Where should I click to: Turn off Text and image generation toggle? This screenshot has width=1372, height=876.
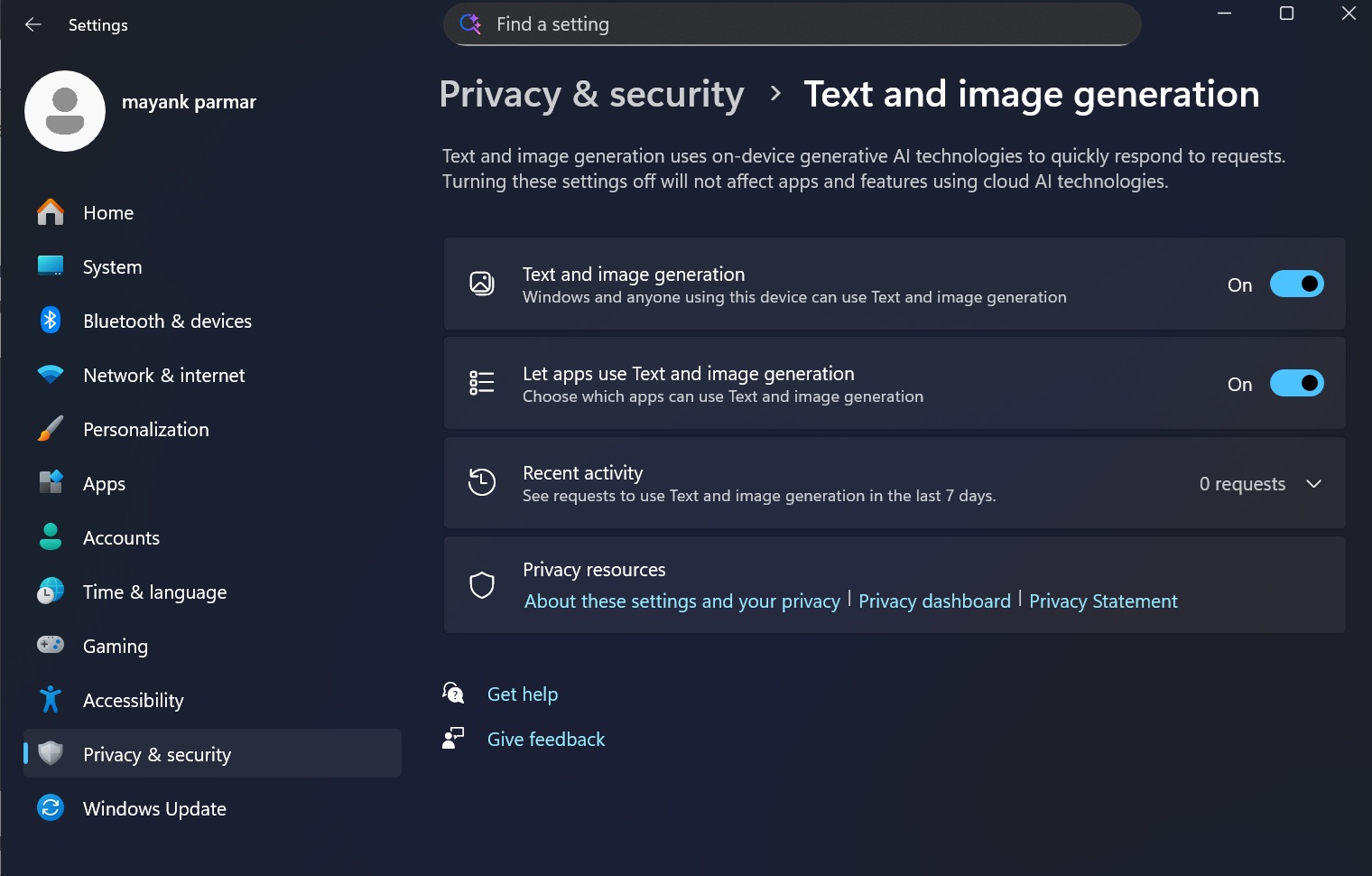coord(1297,284)
